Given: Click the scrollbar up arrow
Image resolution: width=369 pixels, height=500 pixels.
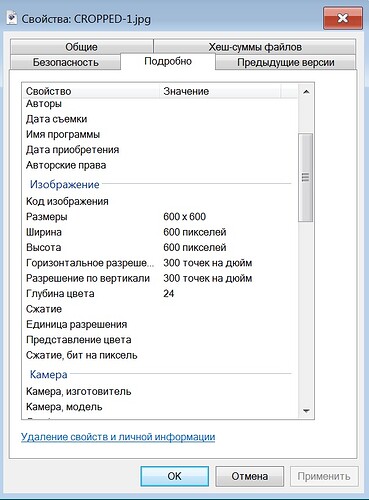Looking at the screenshot, I should 306,92.
